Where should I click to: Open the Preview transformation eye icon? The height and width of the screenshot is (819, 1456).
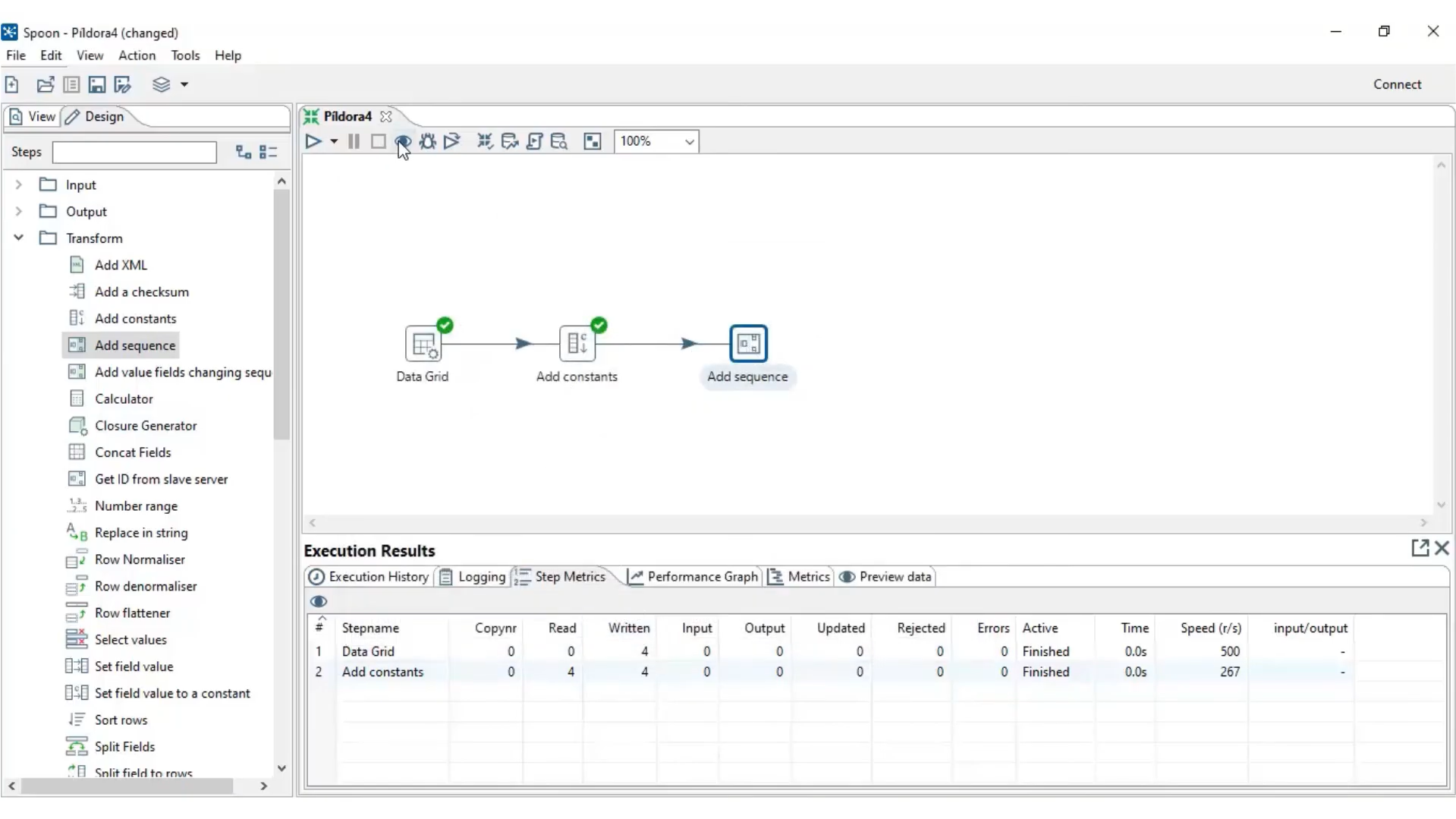403,141
